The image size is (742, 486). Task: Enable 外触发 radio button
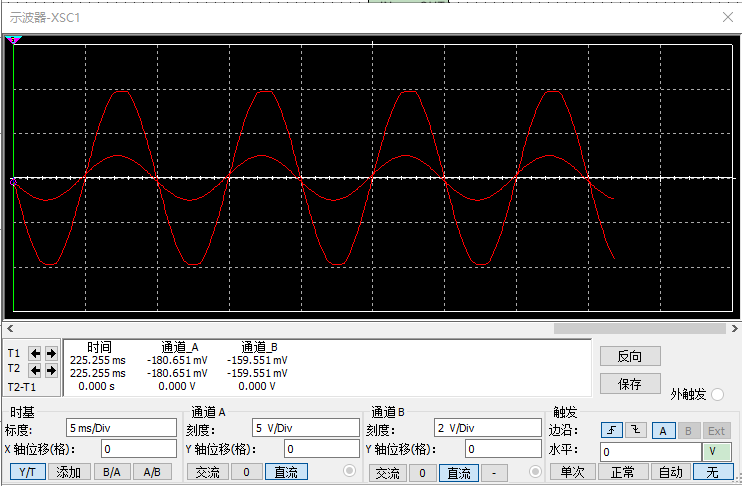[x=717, y=394]
